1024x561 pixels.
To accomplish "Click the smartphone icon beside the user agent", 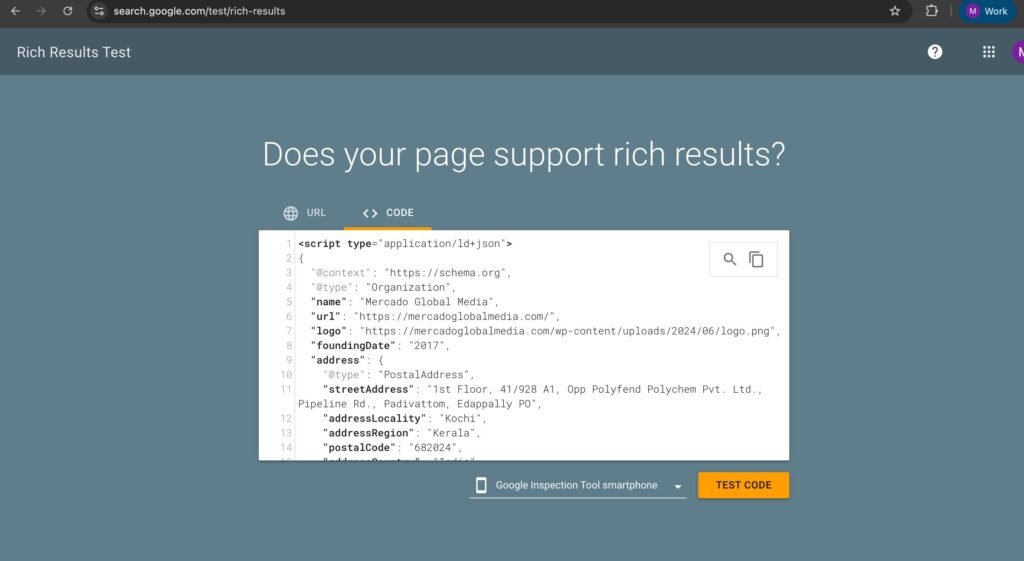I will coord(481,485).
